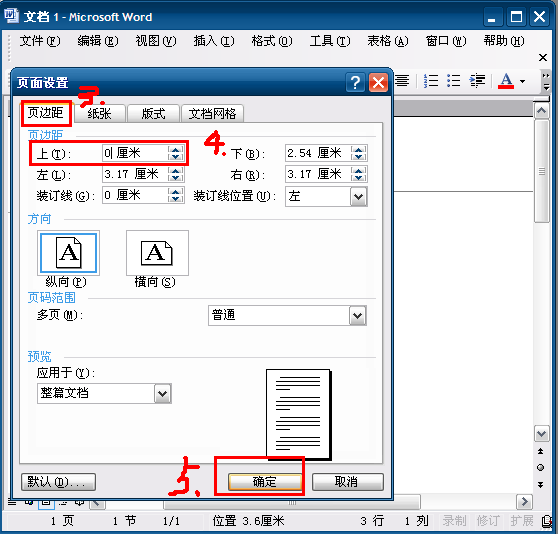Switch to the 纸张 tab
Image resolution: width=558 pixels, height=534 pixels.
click(100, 114)
